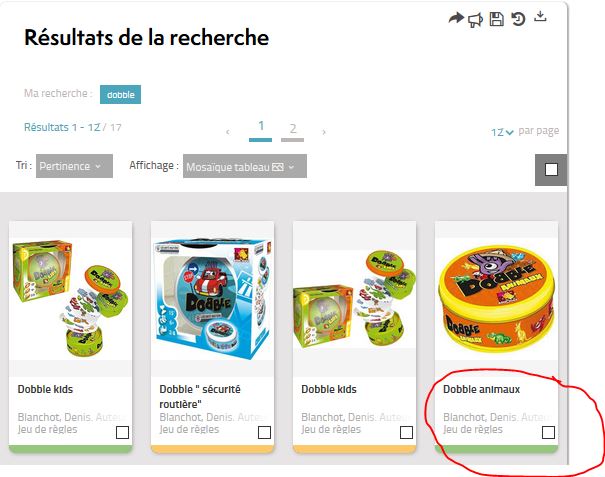The height and width of the screenshot is (477, 605).
Task: Select results page 1
Action: (x=261, y=129)
